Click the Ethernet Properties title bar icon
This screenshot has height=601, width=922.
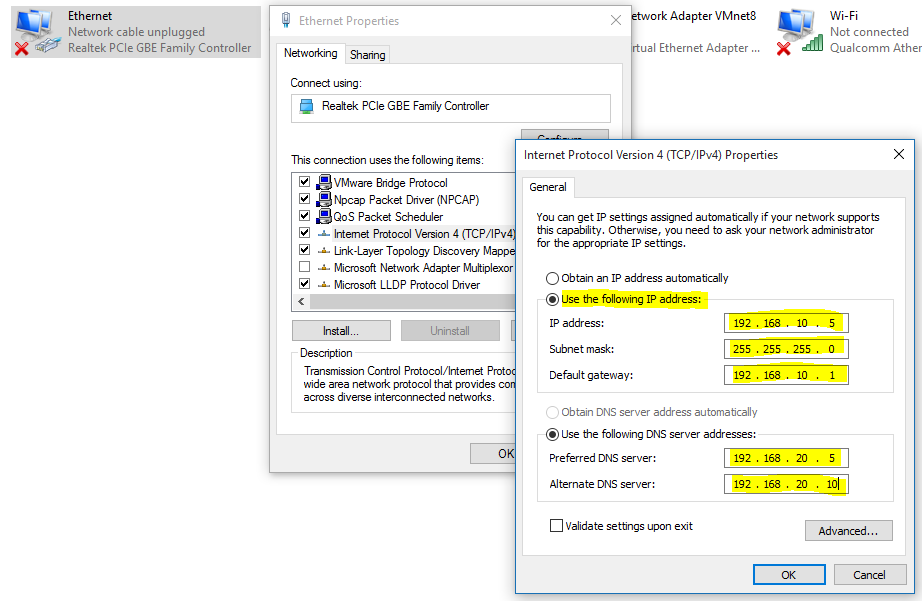(286, 21)
